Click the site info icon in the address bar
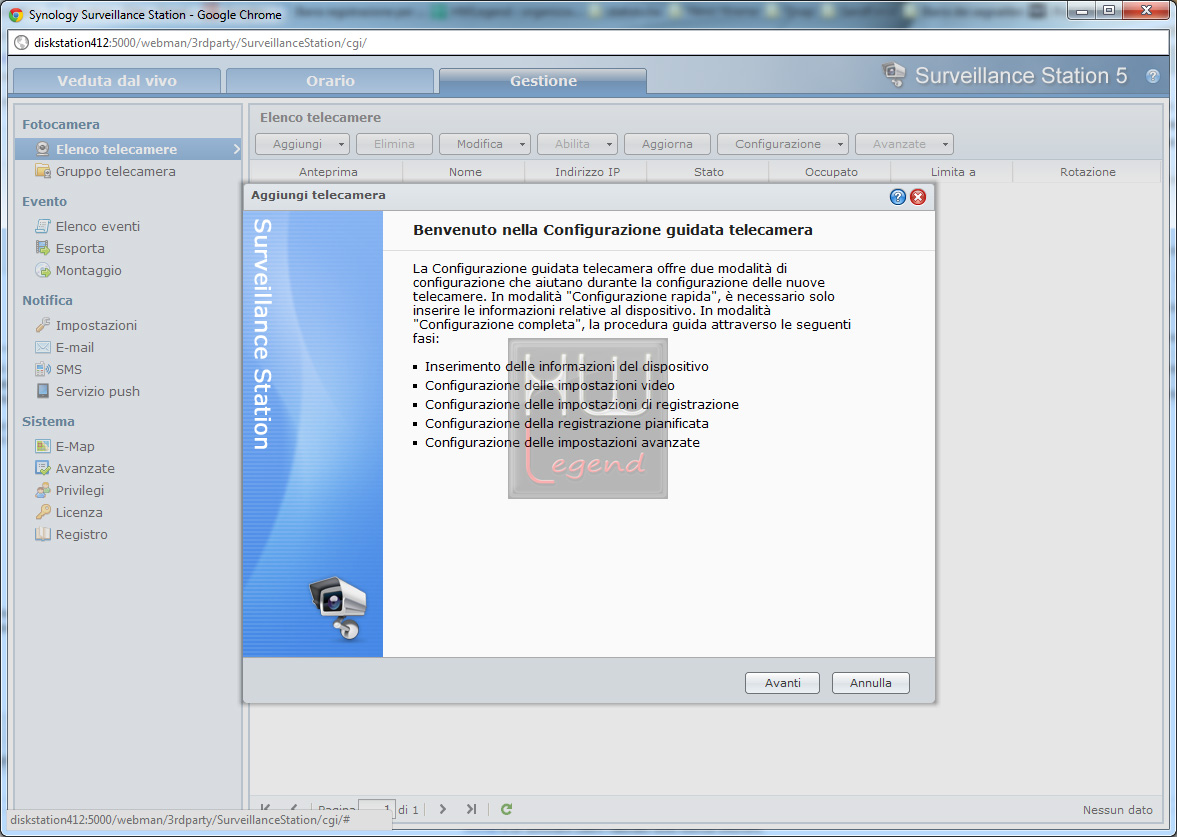The height and width of the screenshot is (837, 1177). (22, 43)
